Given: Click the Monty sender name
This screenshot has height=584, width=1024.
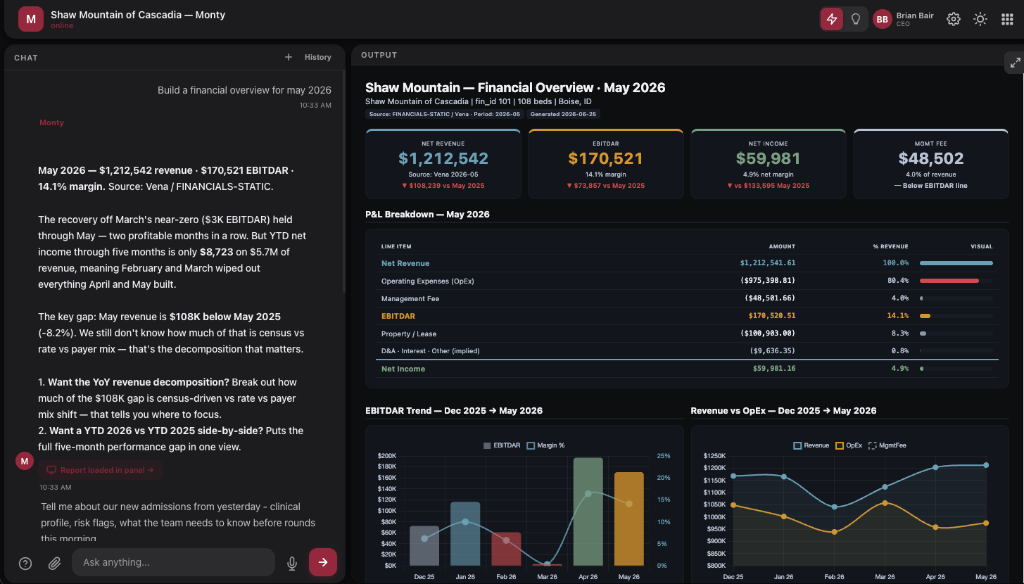Looking at the screenshot, I should point(52,122).
